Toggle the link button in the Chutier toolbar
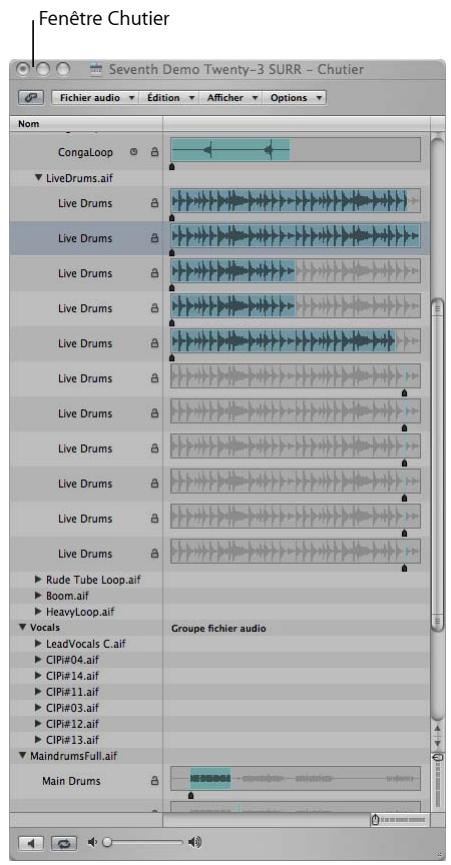Viewport: 451px width, 865px height. click(31, 98)
